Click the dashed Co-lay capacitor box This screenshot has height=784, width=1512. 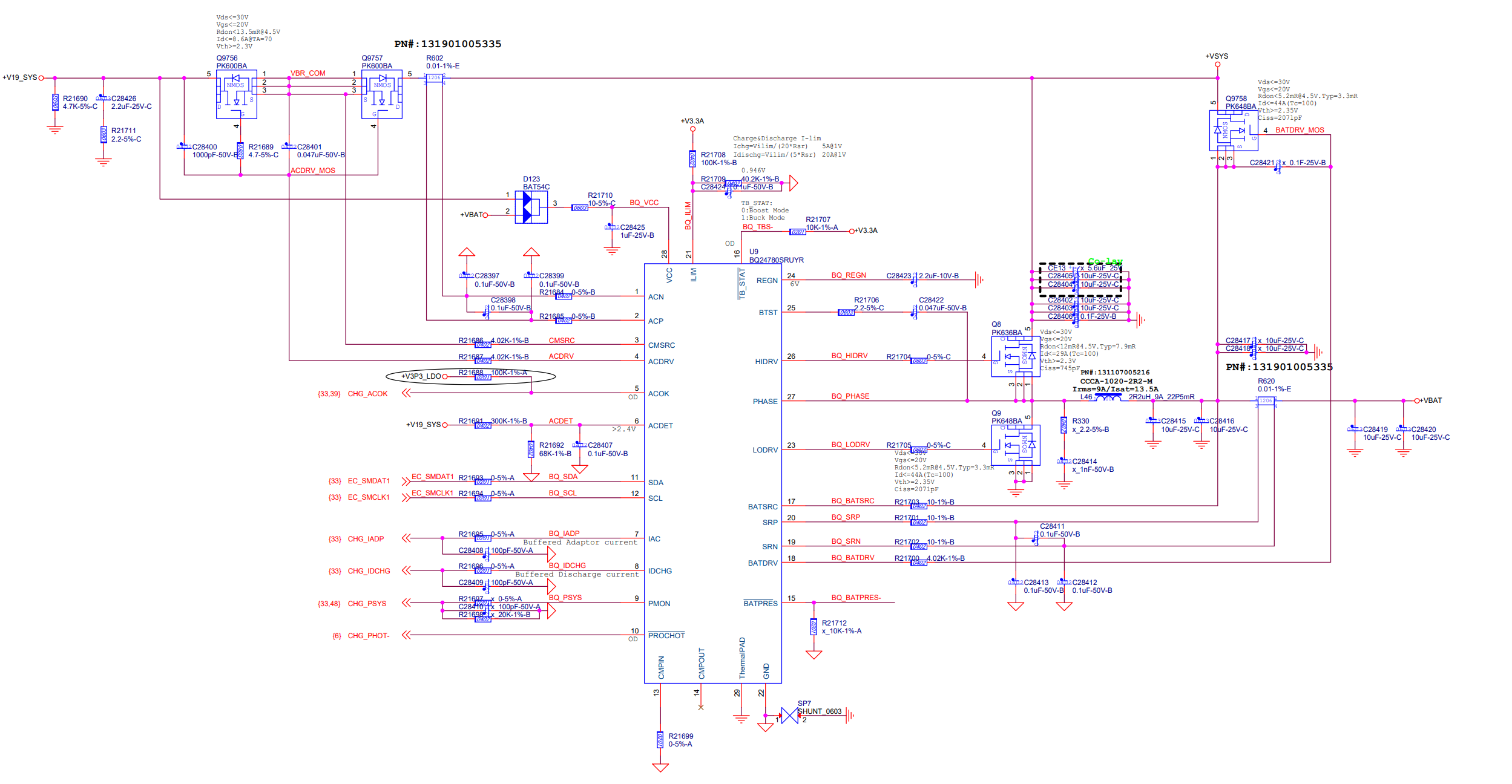pos(1080,279)
